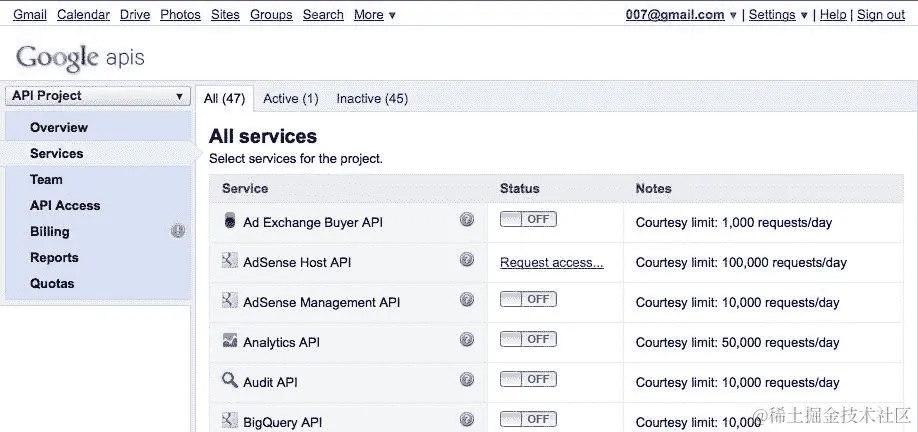The height and width of the screenshot is (432, 918).
Task: Open the Calendar link
Action: click(x=83, y=15)
